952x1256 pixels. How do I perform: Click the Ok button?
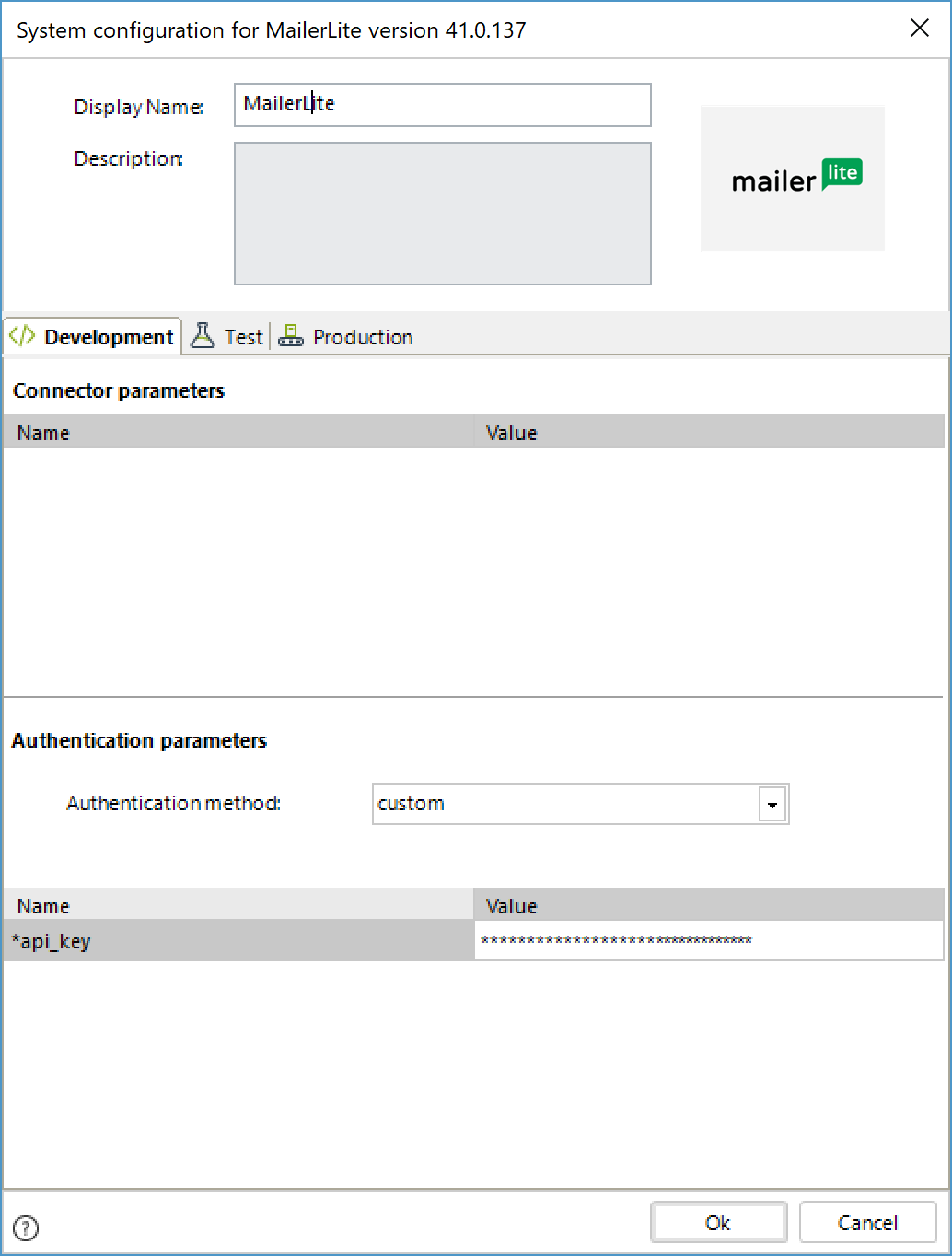(x=718, y=1223)
